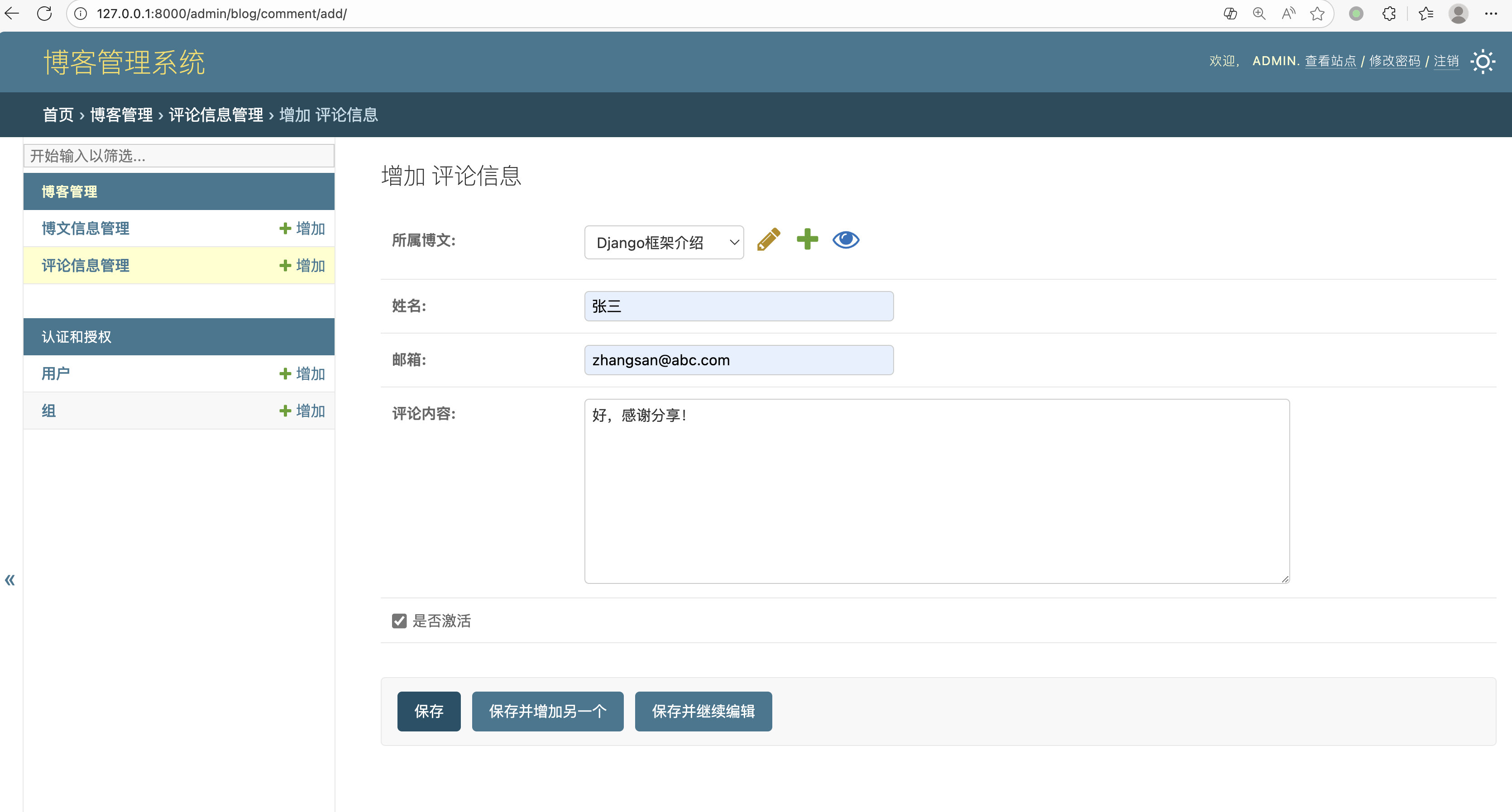
Task: Click 保存并继续编辑 button
Action: (x=703, y=711)
